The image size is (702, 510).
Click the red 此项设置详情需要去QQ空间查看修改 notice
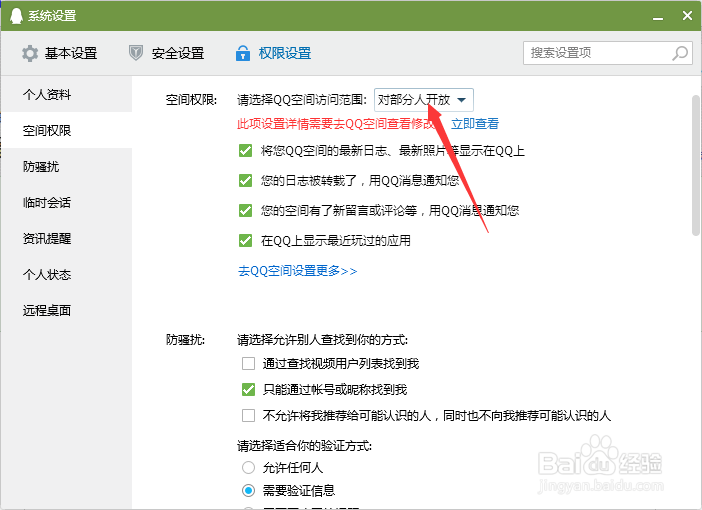point(336,124)
